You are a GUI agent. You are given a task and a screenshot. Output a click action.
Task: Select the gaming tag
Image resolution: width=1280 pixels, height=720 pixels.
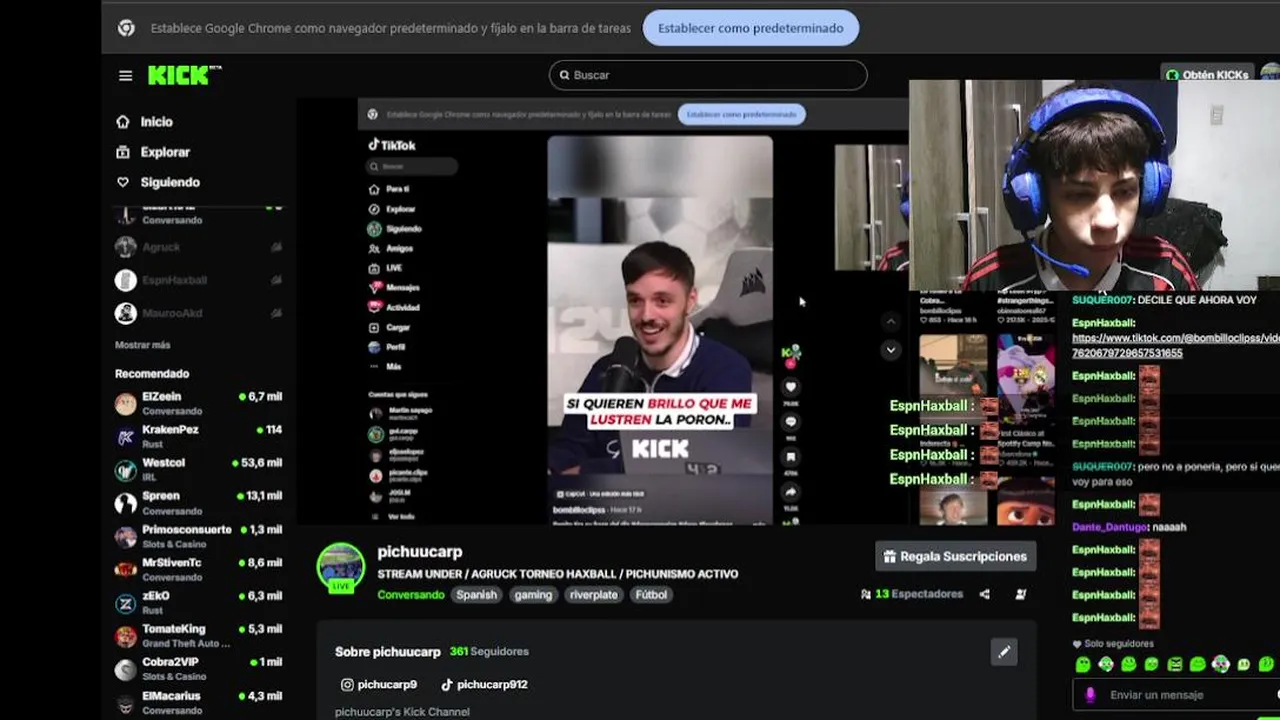point(533,594)
